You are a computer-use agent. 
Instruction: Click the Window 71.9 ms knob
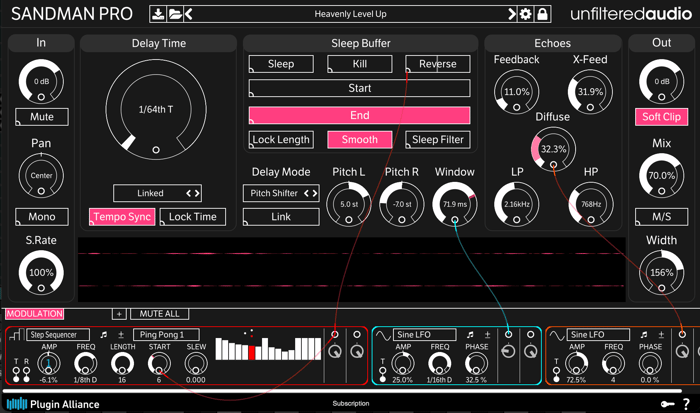(x=454, y=204)
